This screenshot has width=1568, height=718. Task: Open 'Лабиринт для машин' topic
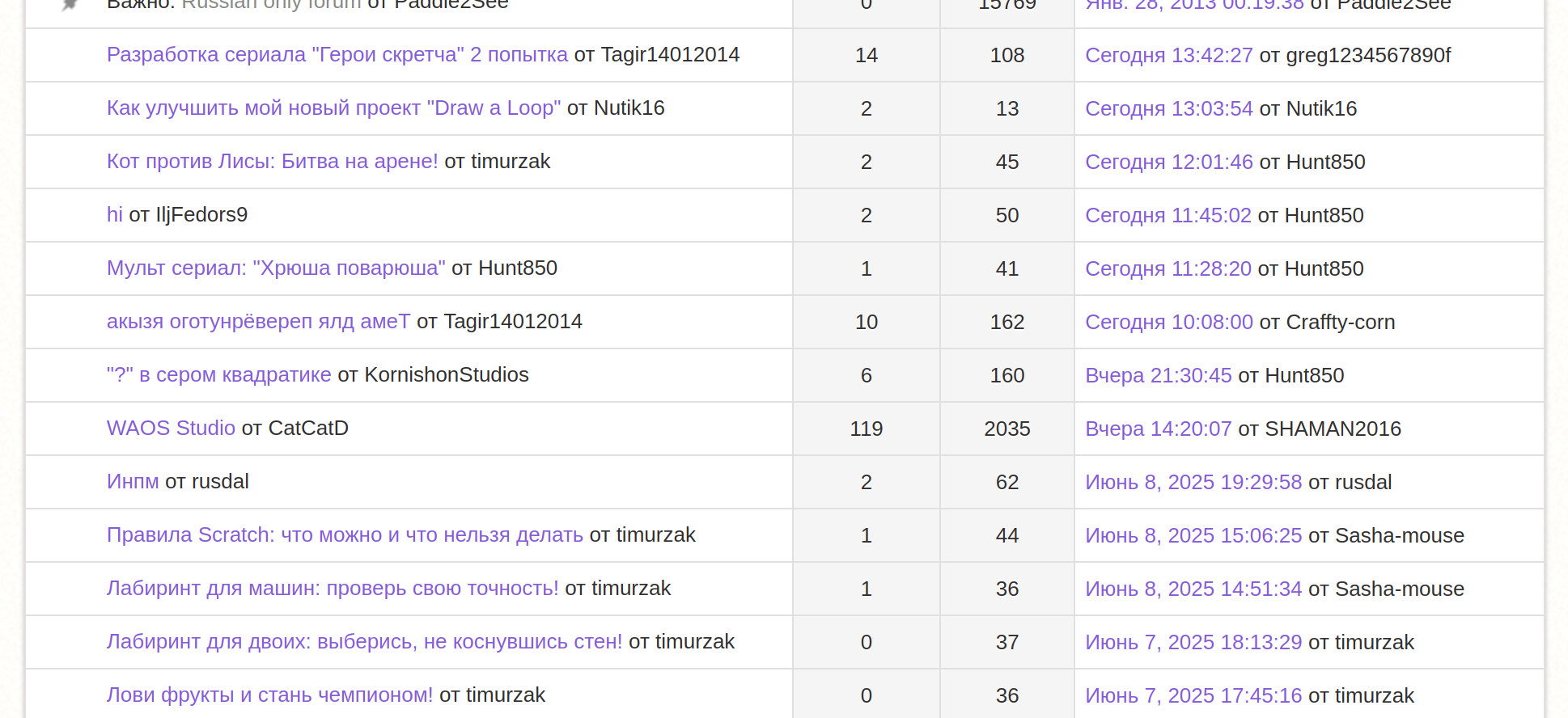click(x=332, y=589)
